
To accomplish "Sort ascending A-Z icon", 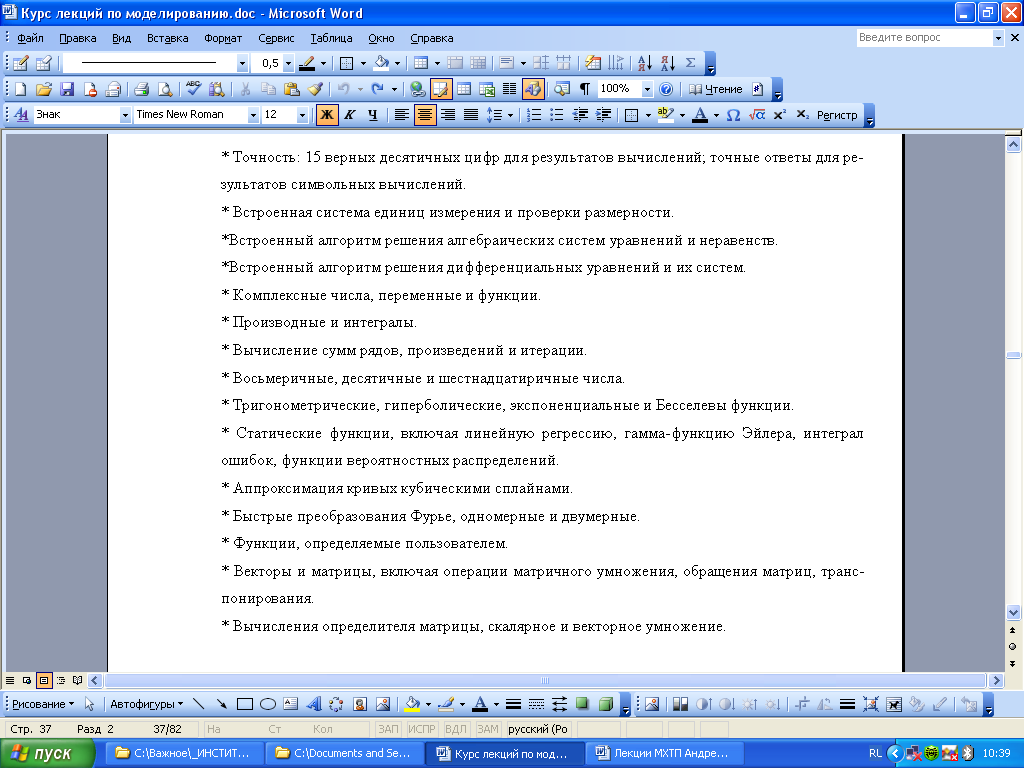I will click(x=645, y=63).
